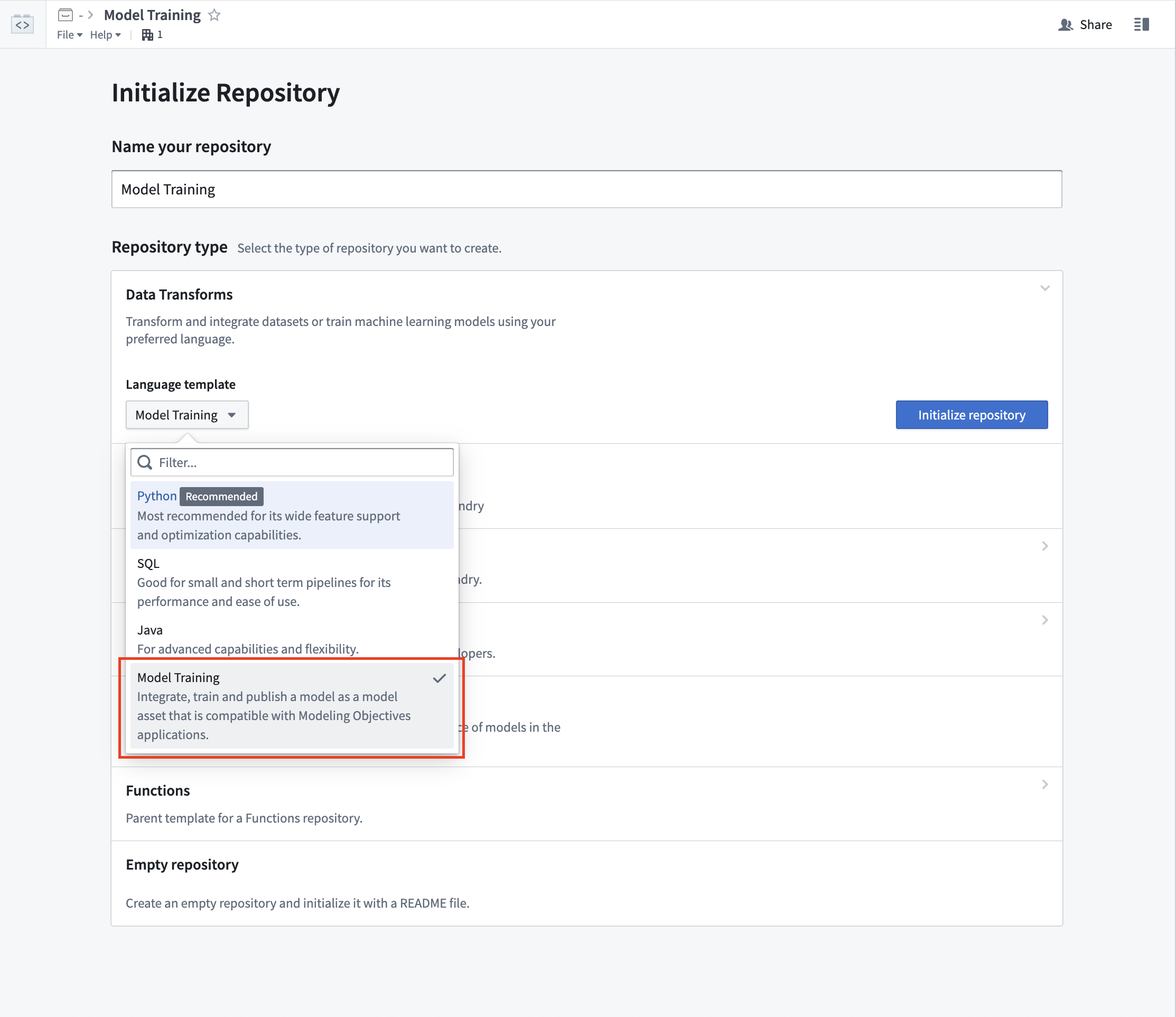
Task: Click the breadcrumb separator arrow icon
Action: pyautogui.click(x=91, y=15)
